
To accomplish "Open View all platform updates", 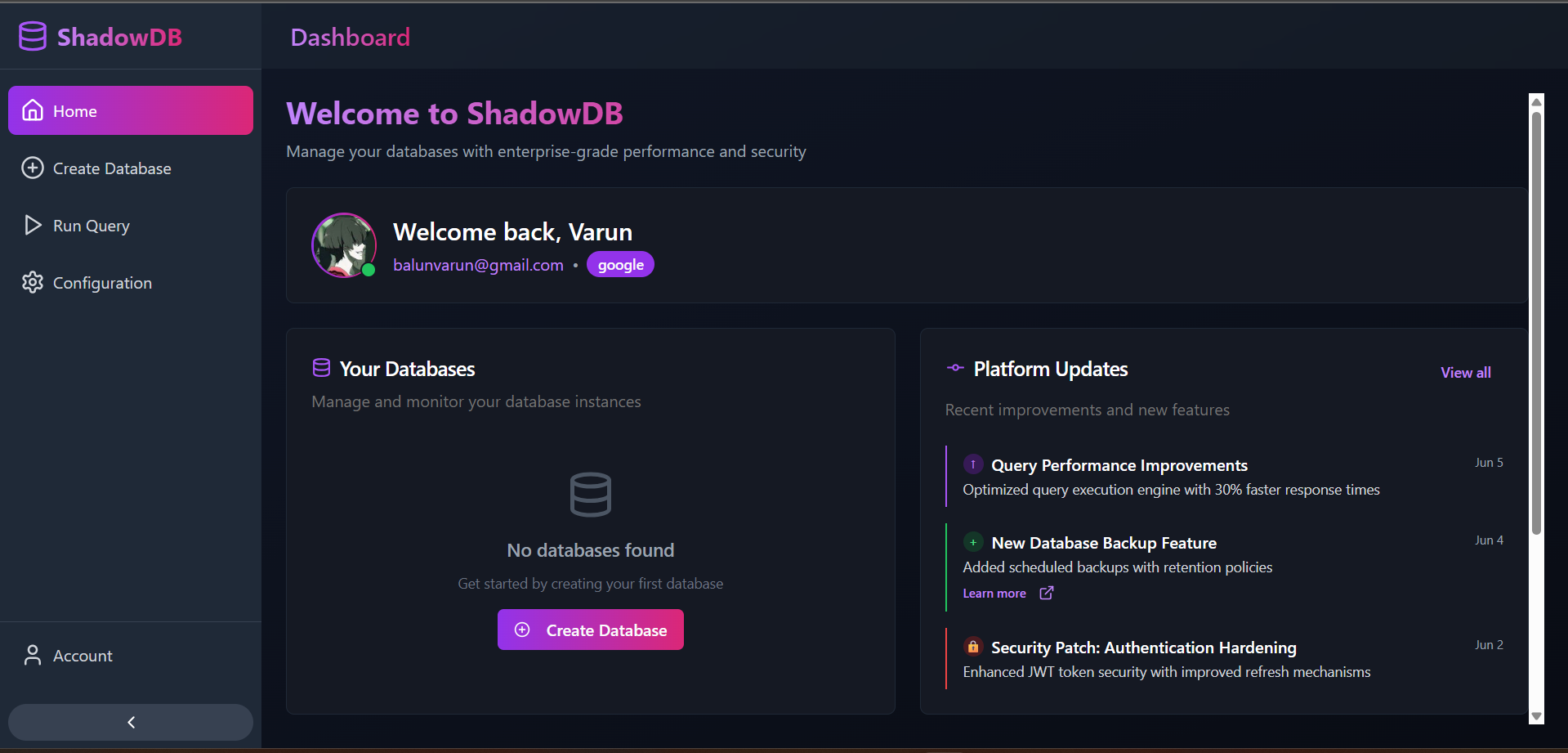I will (x=1464, y=372).
